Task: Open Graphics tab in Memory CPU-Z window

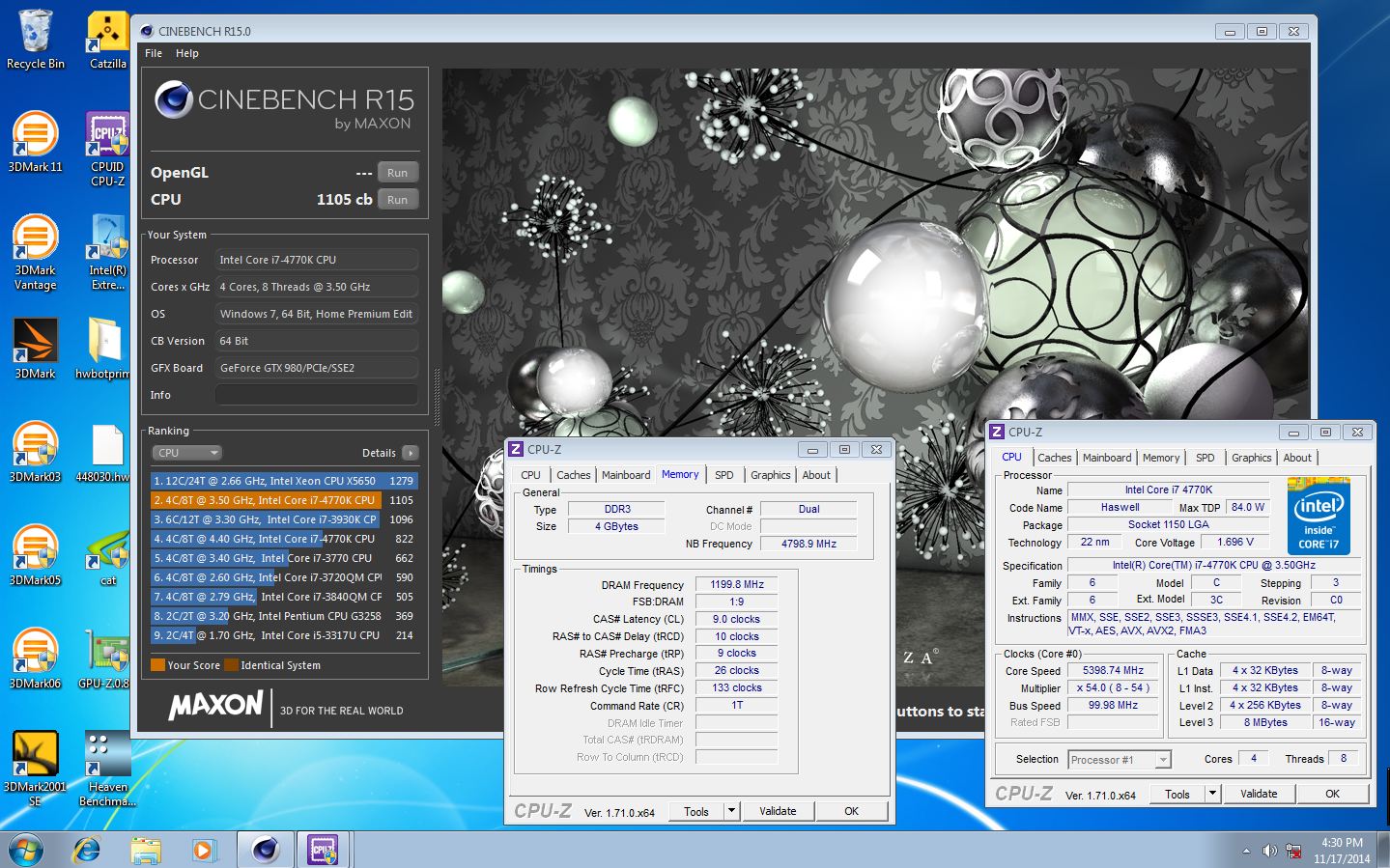Action: point(771,475)
